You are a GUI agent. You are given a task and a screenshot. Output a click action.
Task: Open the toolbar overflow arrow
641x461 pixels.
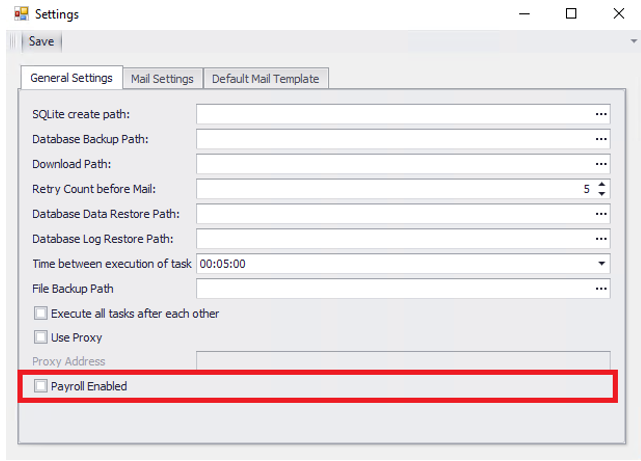pos(633,42)
